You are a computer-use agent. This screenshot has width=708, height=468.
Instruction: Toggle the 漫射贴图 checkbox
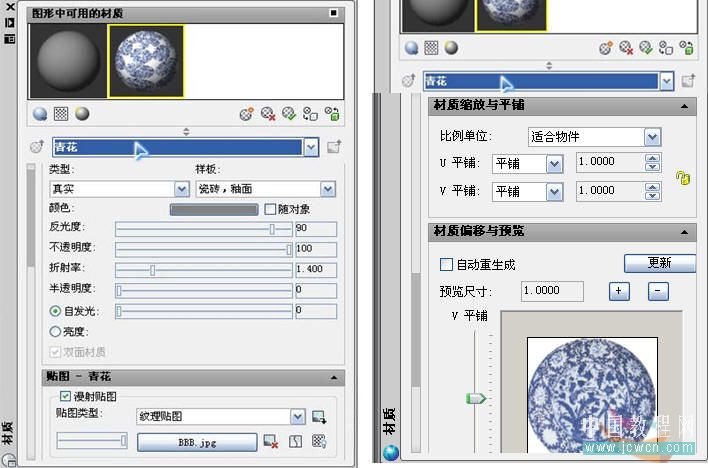pyautogui.click(x=65, y=396)
